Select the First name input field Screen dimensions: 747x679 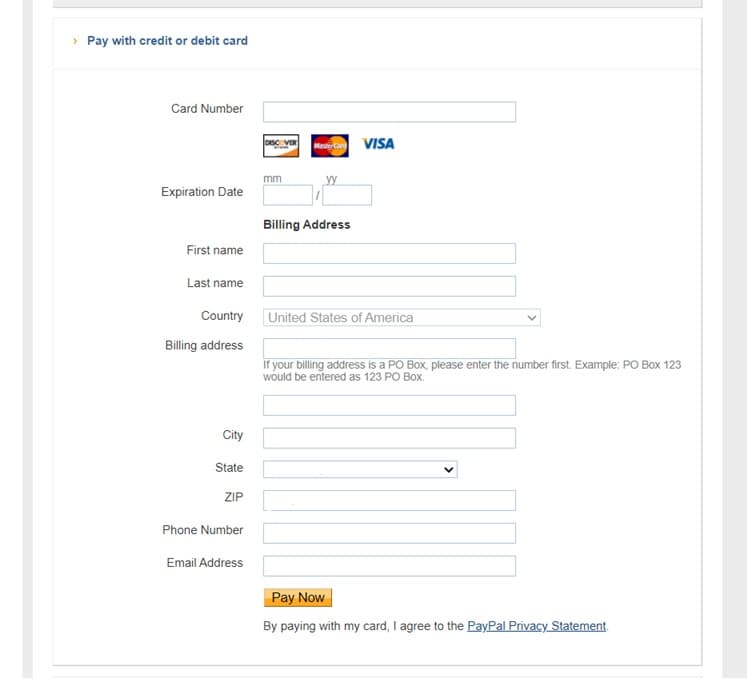pos(389,253)
